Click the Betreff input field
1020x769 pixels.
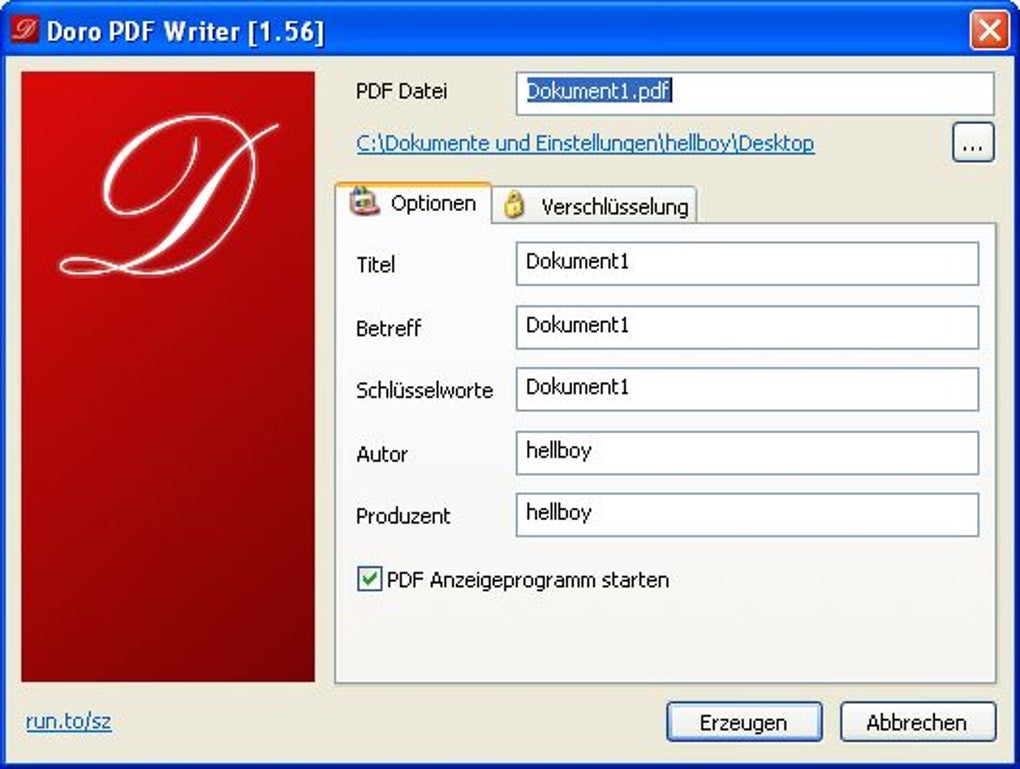click(x=747, y=327)
